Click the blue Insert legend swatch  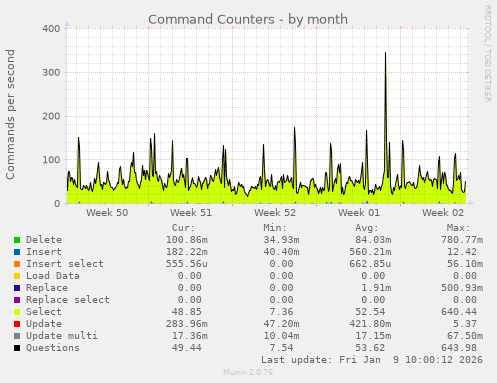(x=17, y=252)
